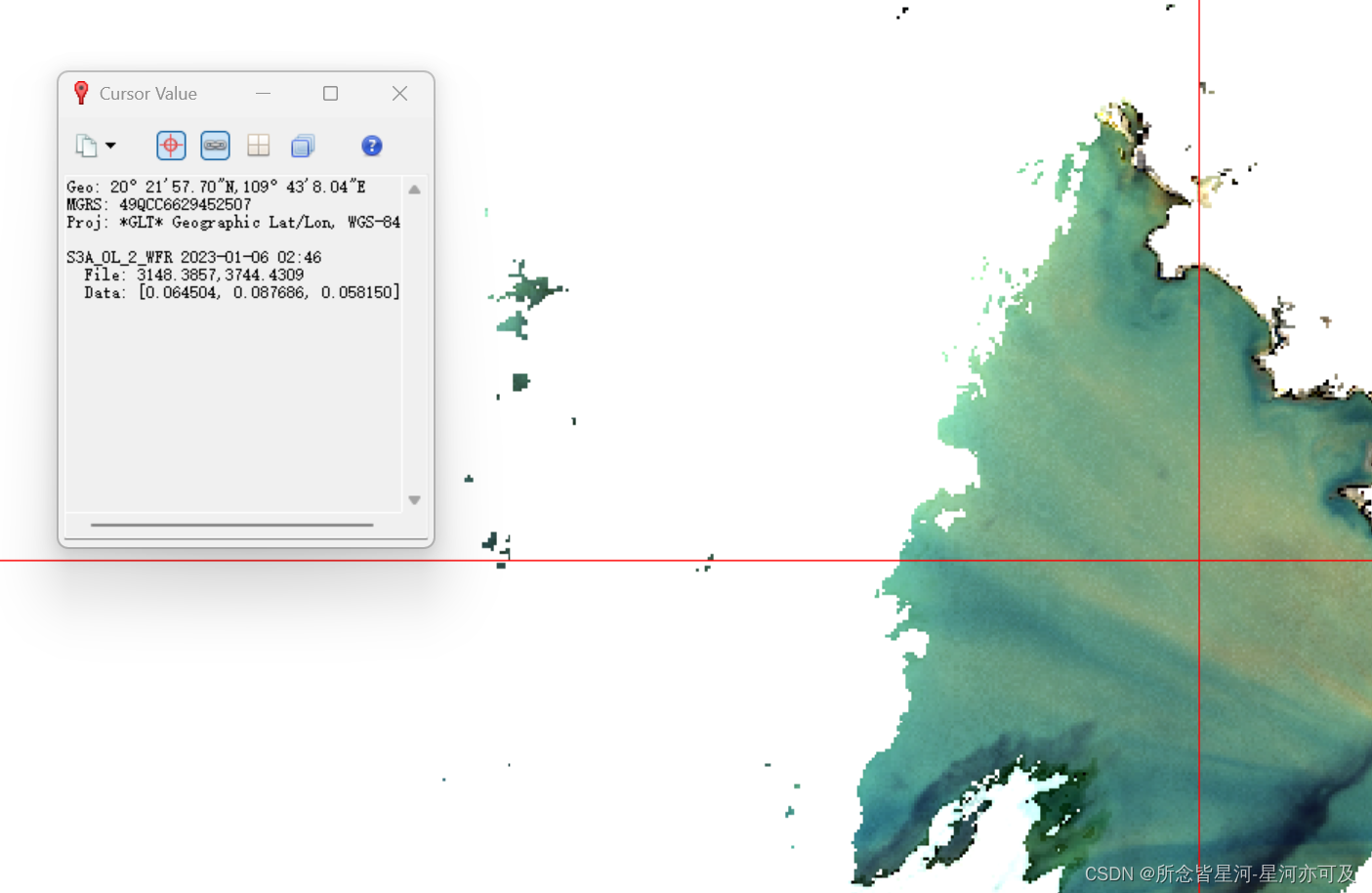Click the stacked layers icon
1372x893 pixels.
point(303,146)
